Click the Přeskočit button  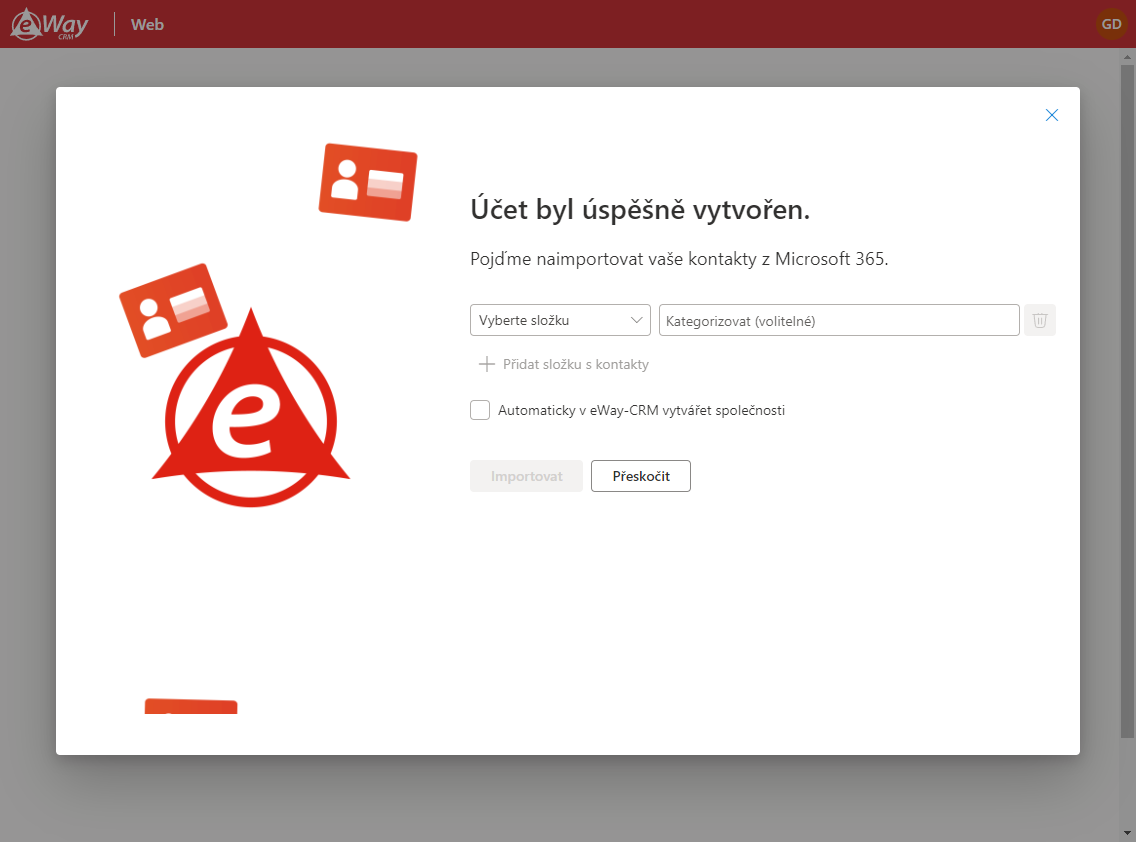640,476
